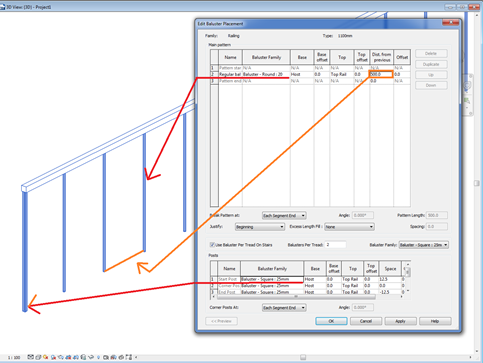Open the Justify Beginning dropdown

(x=260, y=227)
